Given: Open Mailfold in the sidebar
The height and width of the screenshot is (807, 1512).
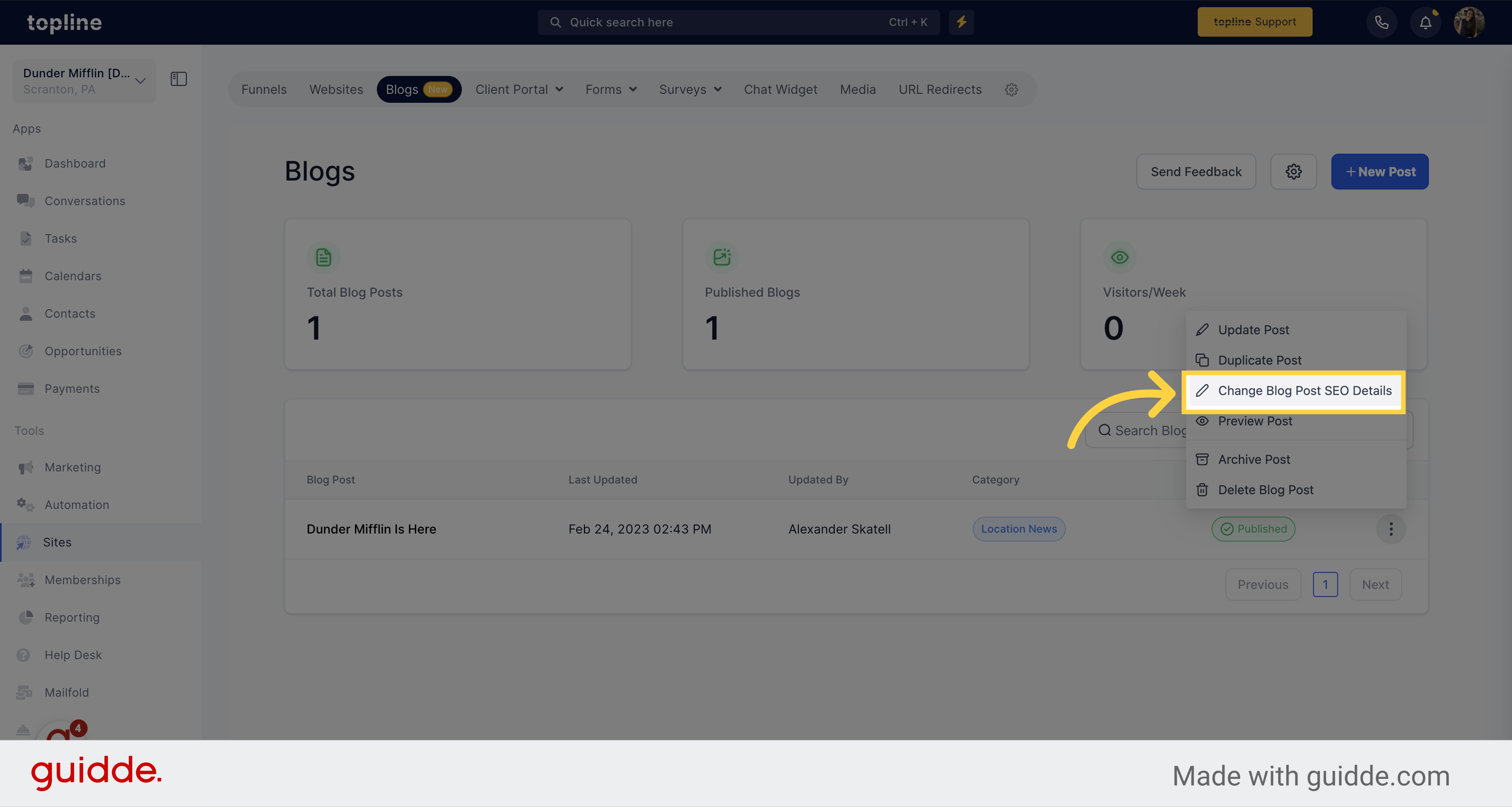Looking at the screenshot, I should point(66,693).
